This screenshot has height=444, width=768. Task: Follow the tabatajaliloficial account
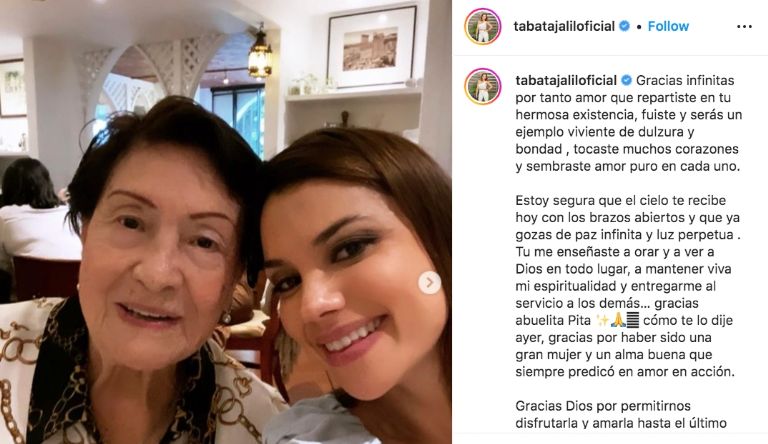668,26
